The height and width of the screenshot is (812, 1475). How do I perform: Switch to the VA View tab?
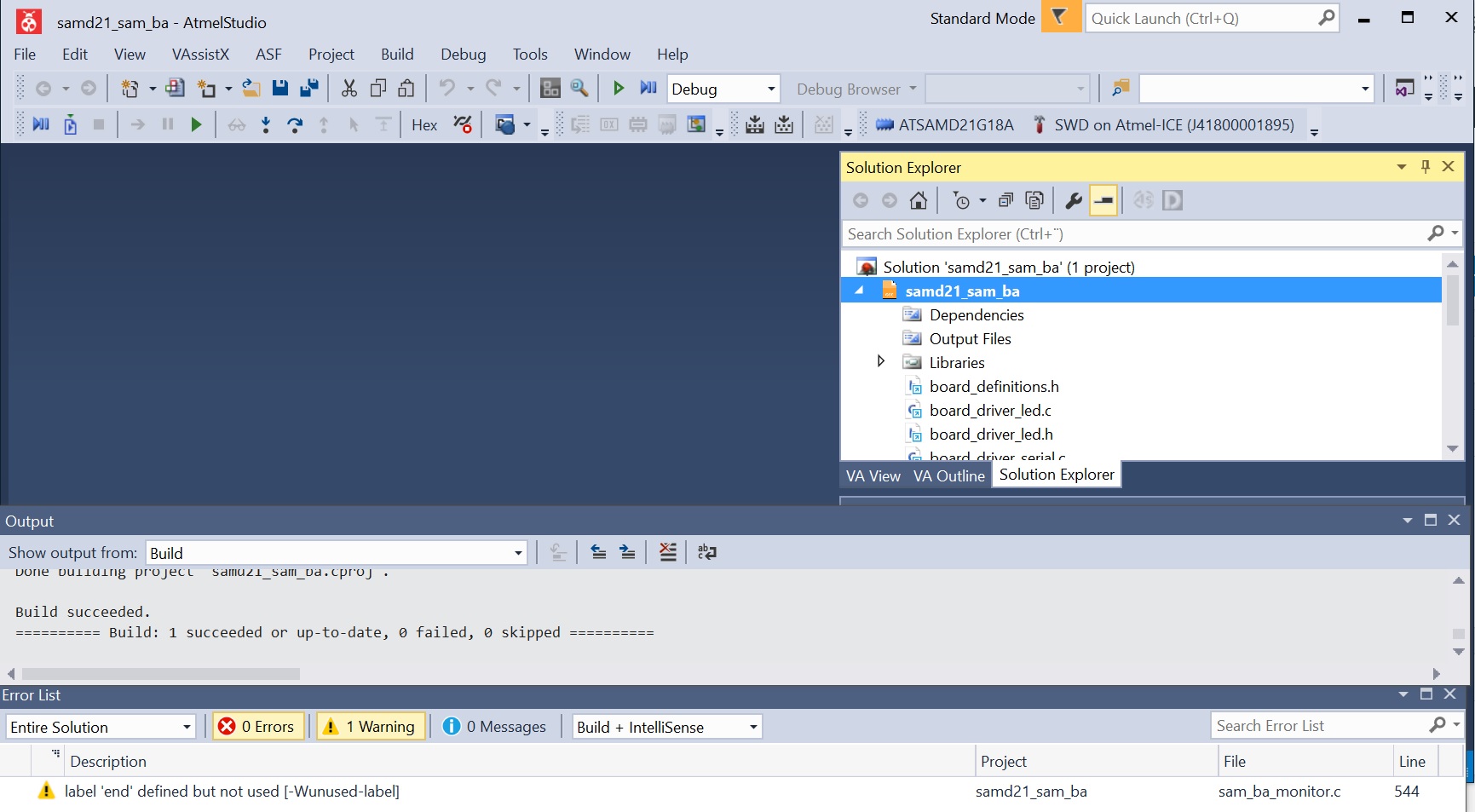873,475
